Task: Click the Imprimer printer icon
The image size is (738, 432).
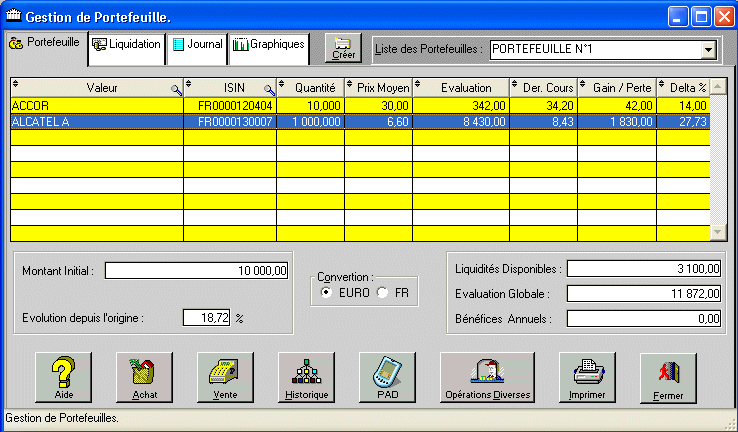Action: (x=587, y=378)
